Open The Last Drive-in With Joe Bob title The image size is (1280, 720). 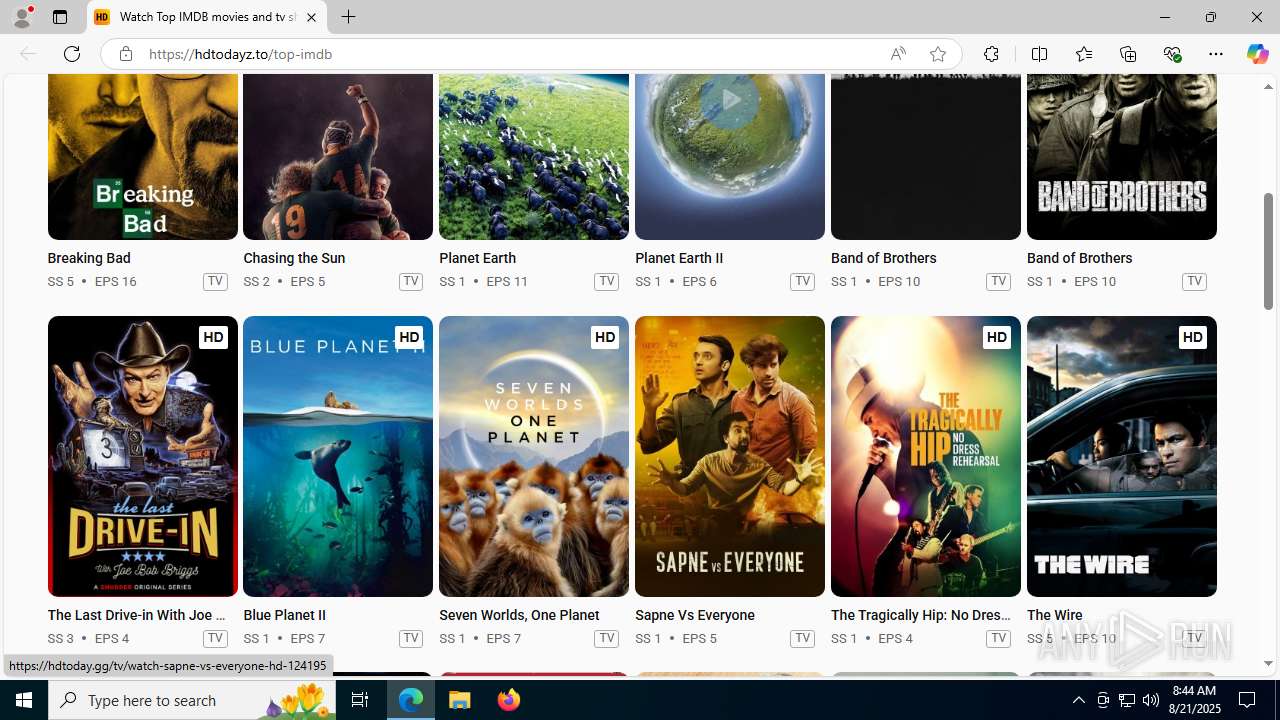(x=137, y=615)
